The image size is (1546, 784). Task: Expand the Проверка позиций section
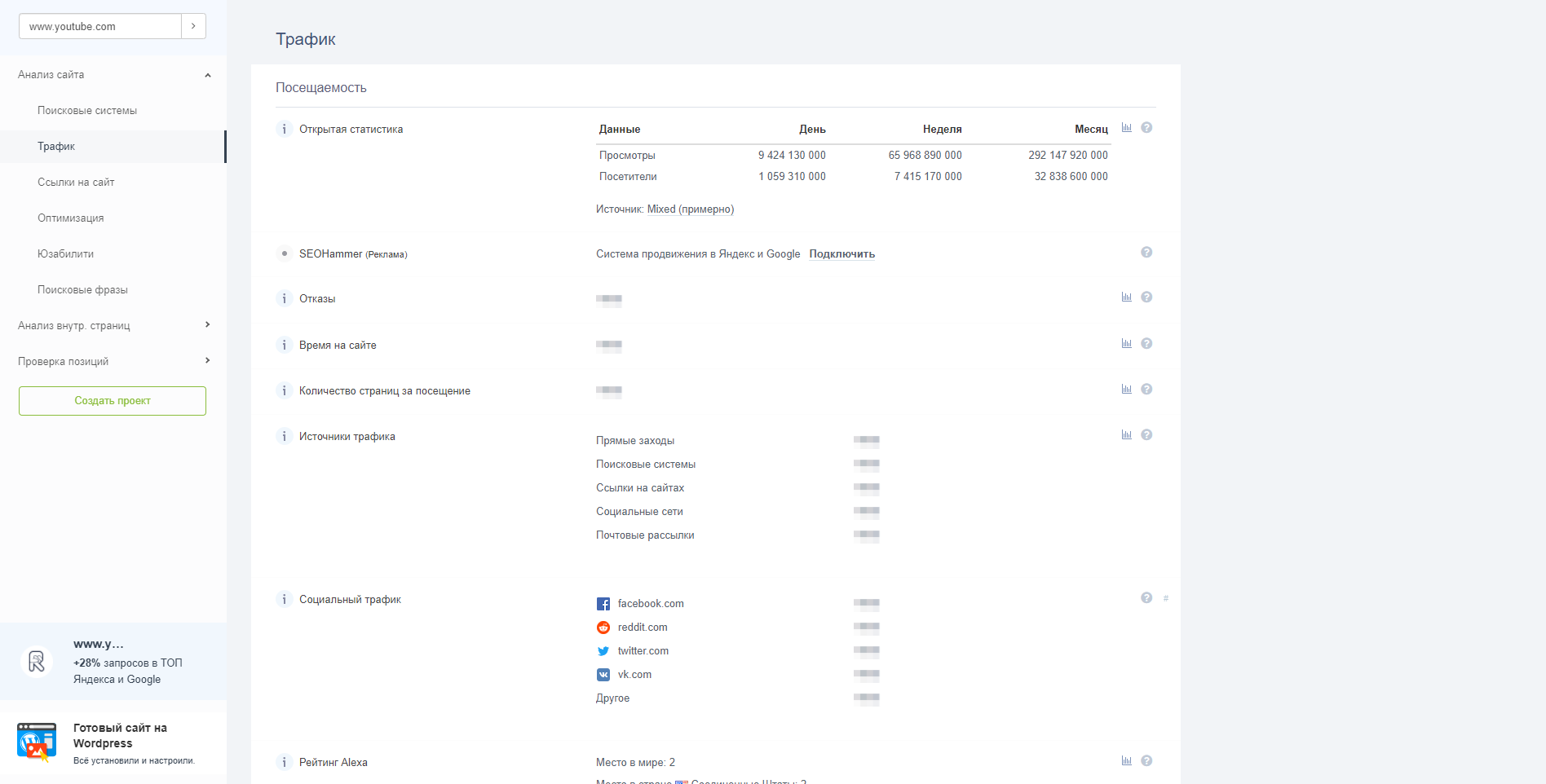pos(208,361)
